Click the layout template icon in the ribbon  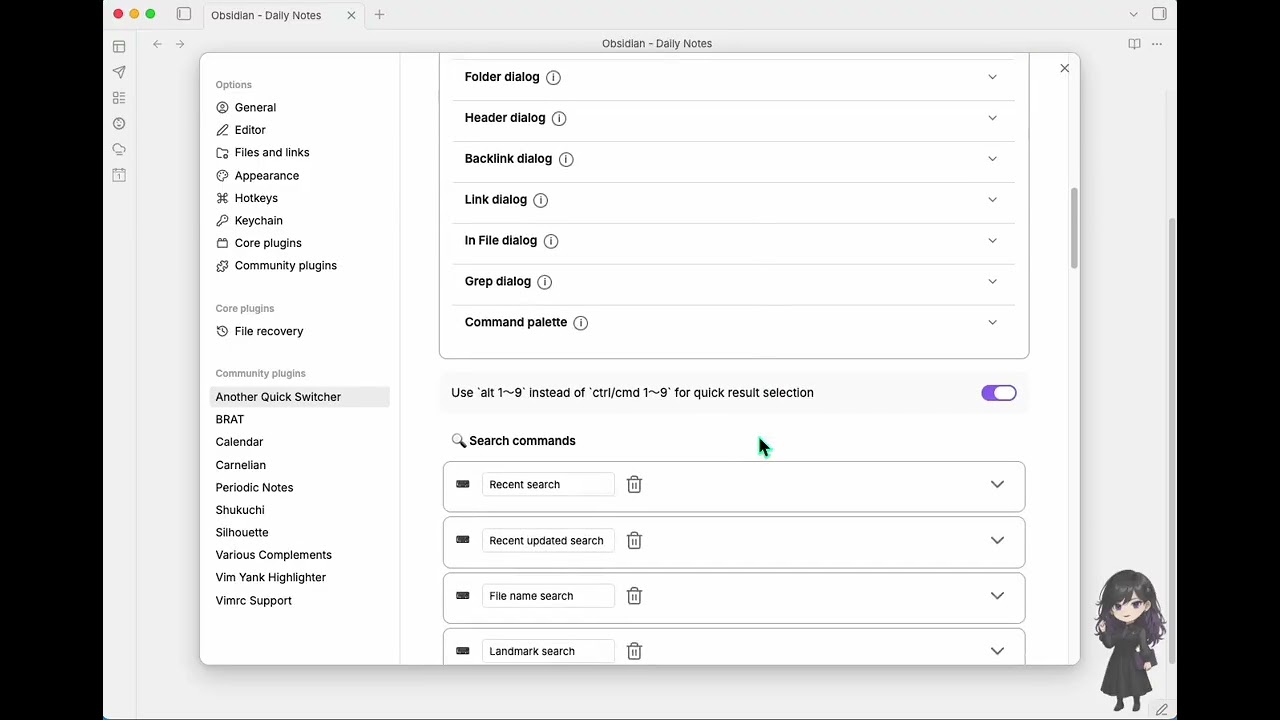(x=119, y=46)
